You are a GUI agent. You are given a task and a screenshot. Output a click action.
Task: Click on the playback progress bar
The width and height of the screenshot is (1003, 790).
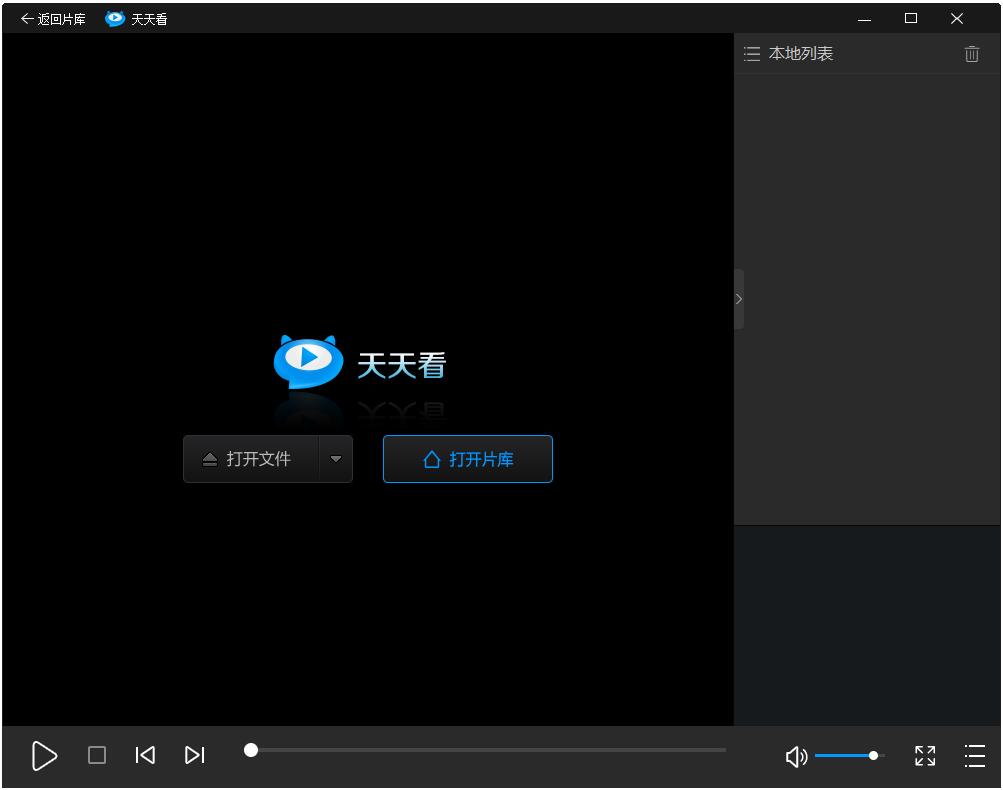(x=487, y=750)
